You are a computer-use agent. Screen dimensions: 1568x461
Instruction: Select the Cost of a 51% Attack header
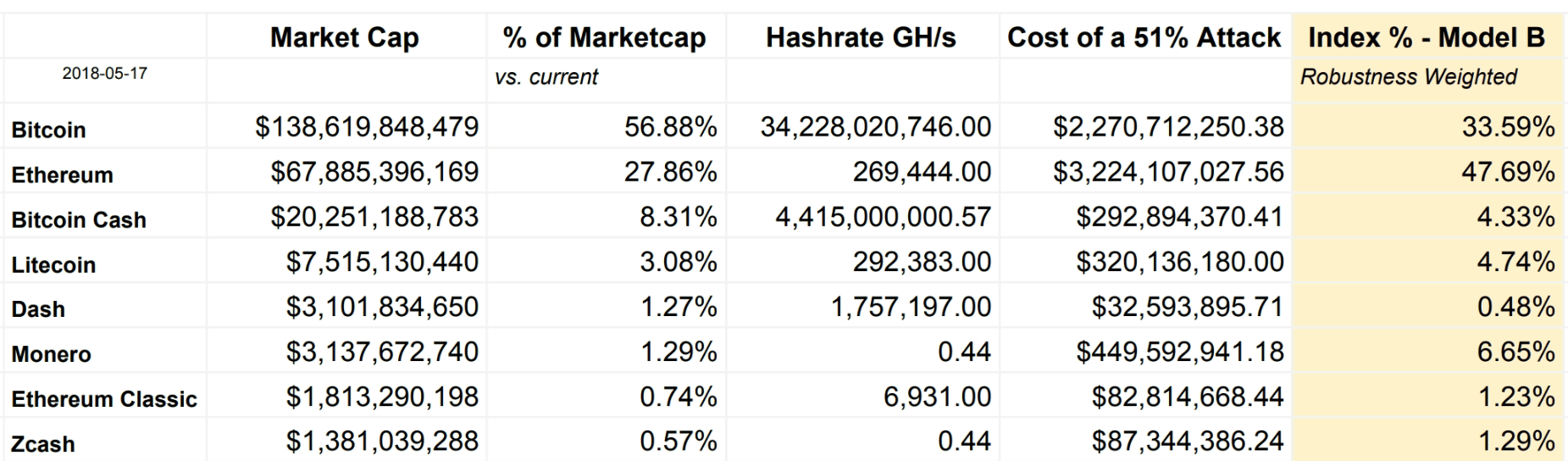click(x=1144, y=37)
